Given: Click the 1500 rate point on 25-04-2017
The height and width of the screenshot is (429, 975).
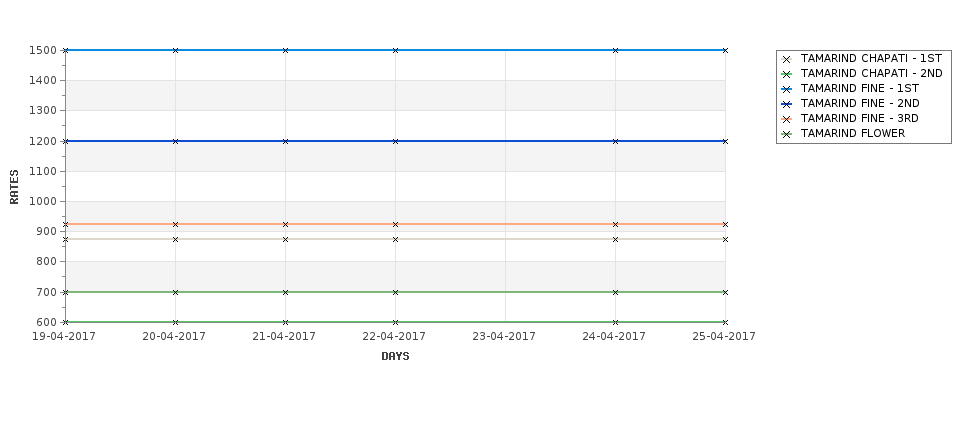Looking at the screenshot, I should [x=726, y=50].
